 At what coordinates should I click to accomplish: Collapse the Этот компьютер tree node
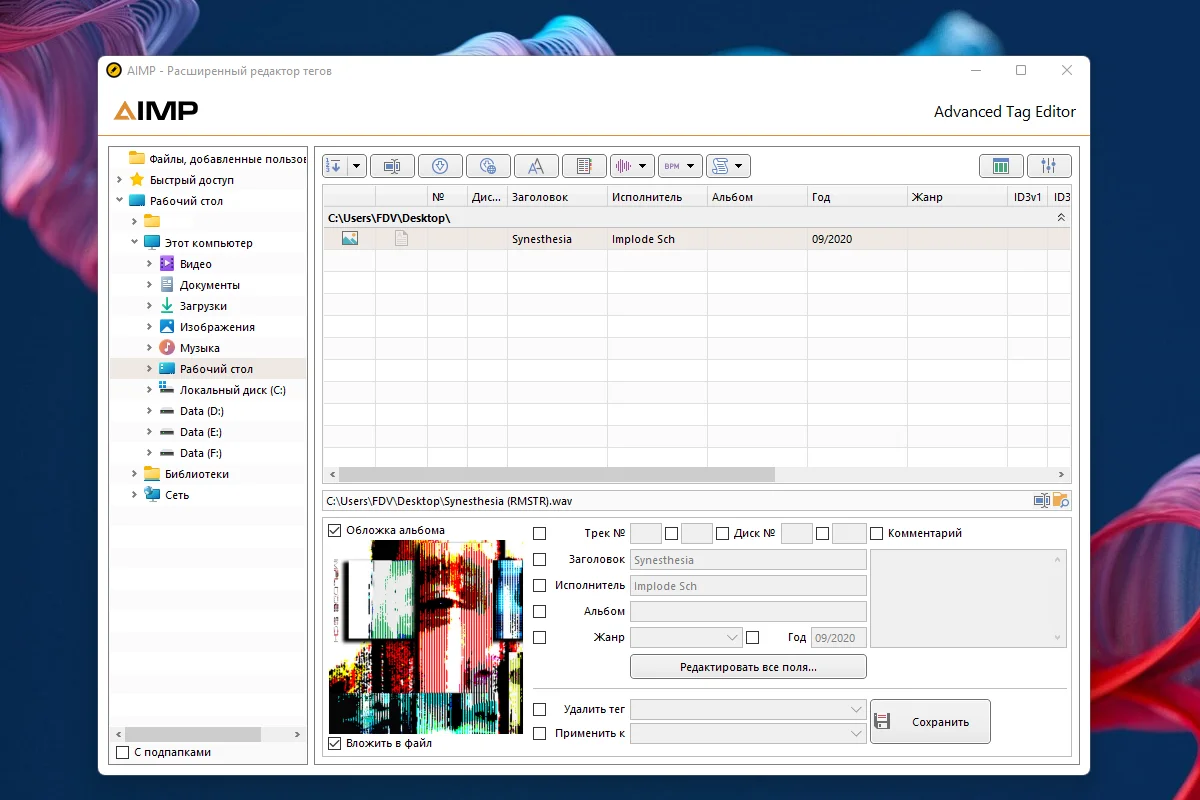[x=134, y=243]
